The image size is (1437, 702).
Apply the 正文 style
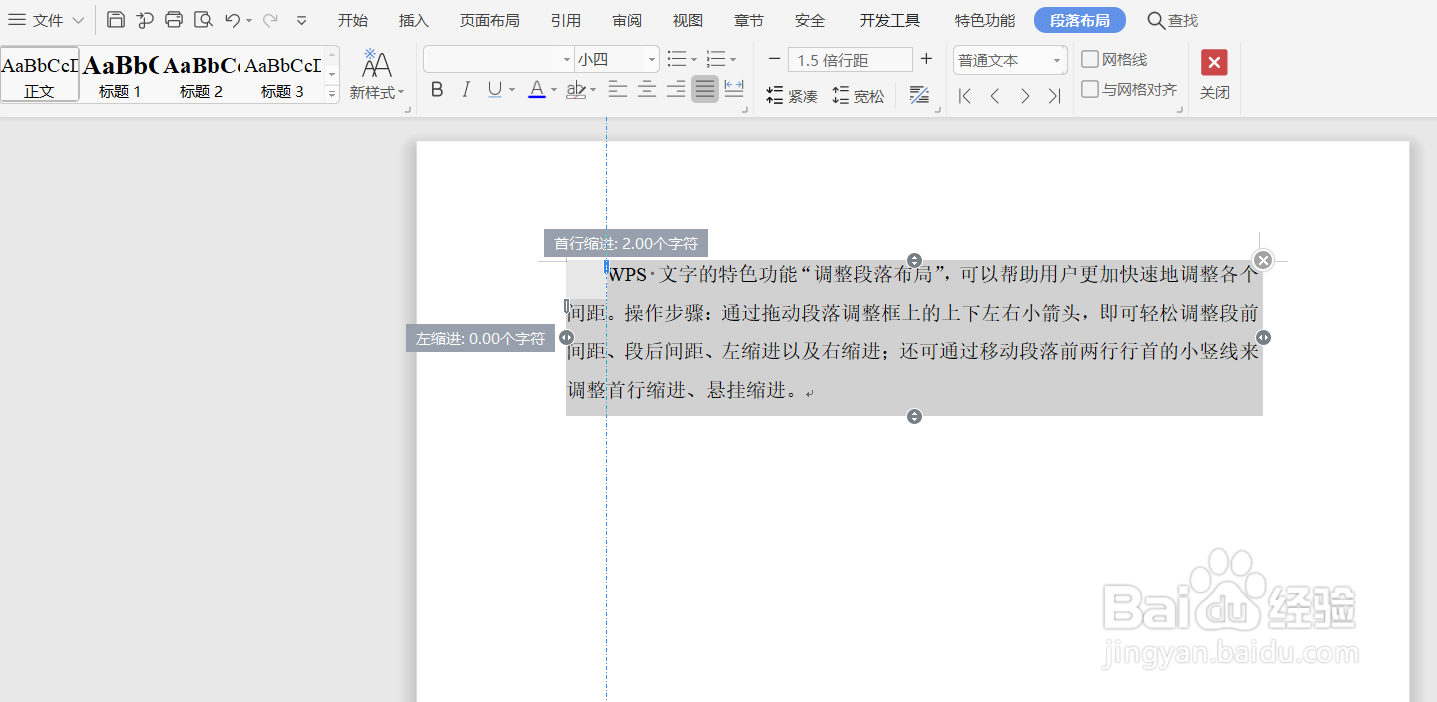coord(40,74)
